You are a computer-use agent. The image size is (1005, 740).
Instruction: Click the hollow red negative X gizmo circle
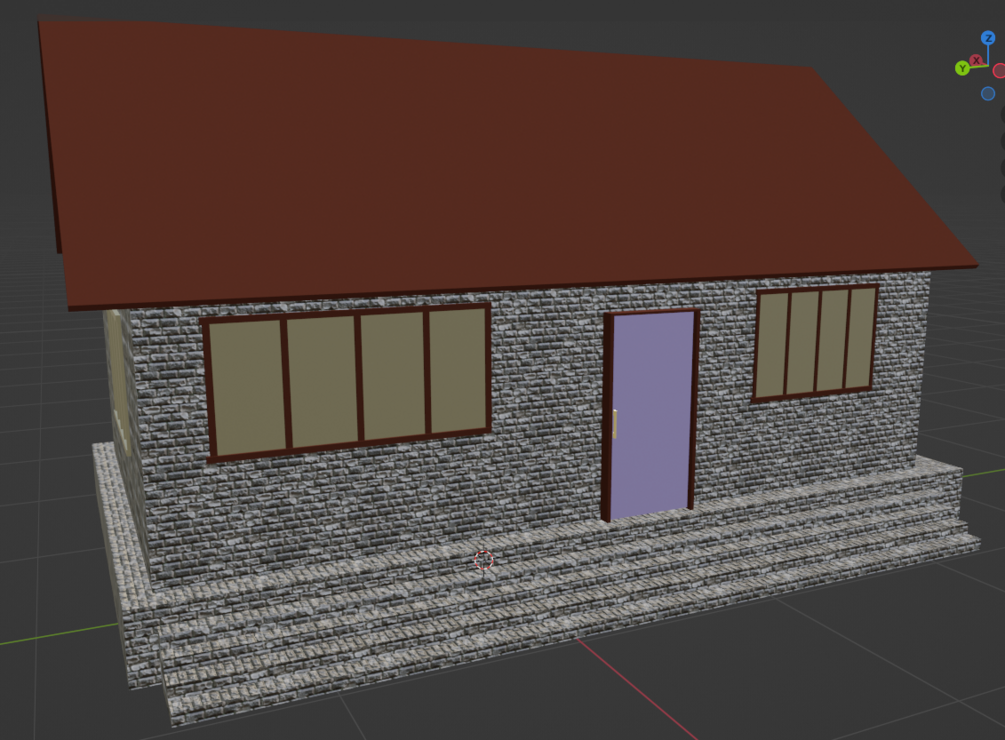pos(999,70)
